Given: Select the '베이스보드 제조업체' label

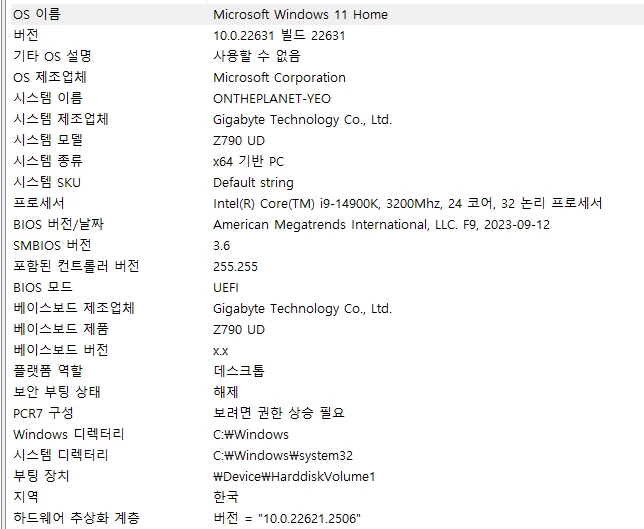Looking at the screenshot, I should point(74,308).
